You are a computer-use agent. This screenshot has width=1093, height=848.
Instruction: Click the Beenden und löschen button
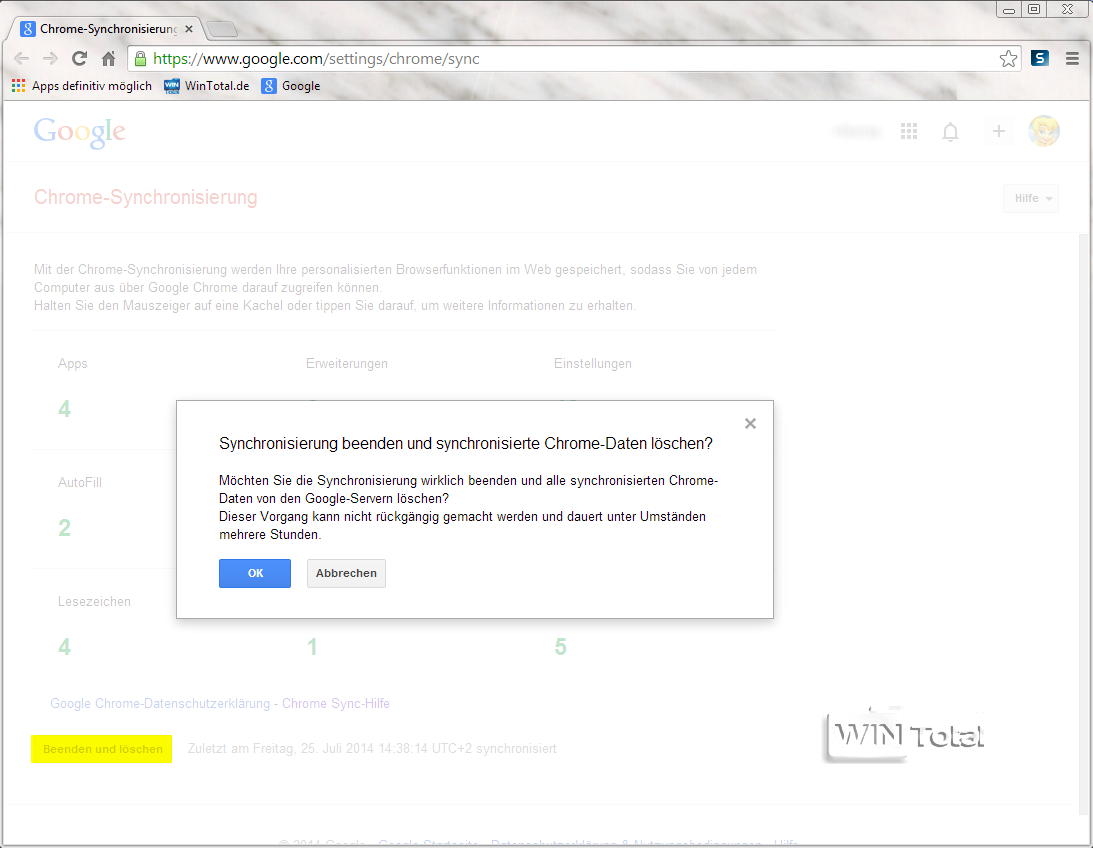coord(102,749)
